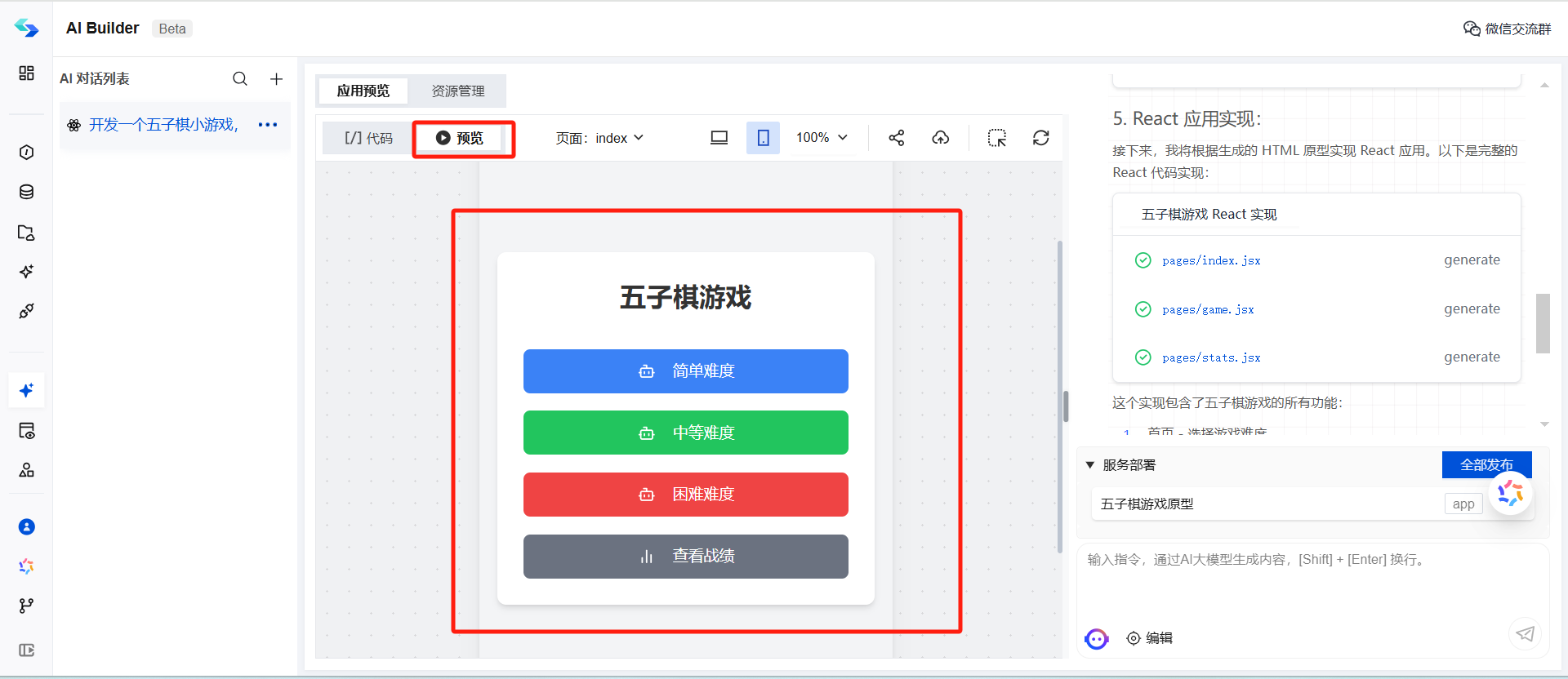The width and height of the screenshot is (1568, 679).
Task: Switch to the 资源管理 tab
Action: tap(458, 91)
